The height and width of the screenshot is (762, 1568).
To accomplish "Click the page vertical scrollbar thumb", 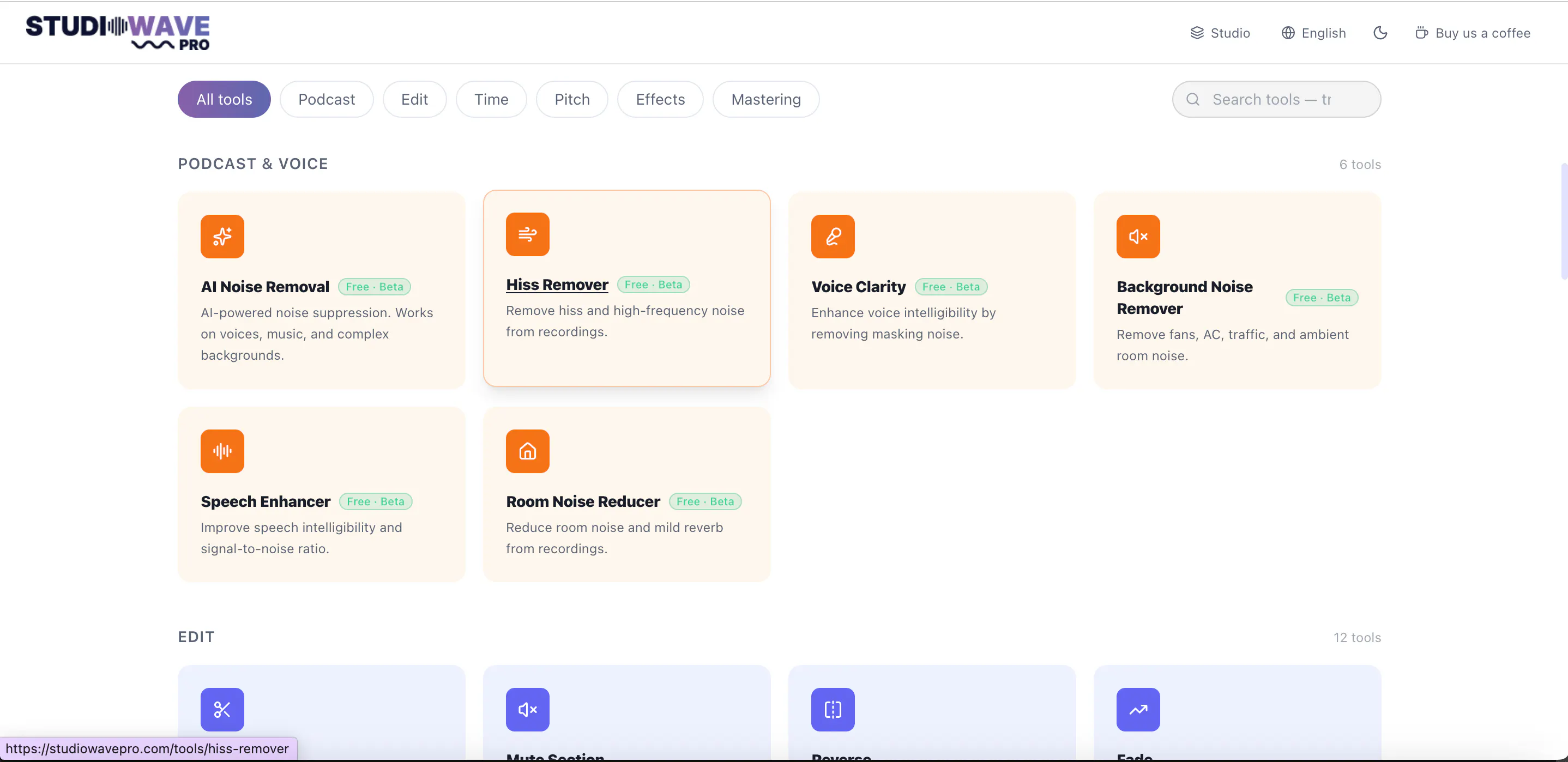I will 1564,220.
